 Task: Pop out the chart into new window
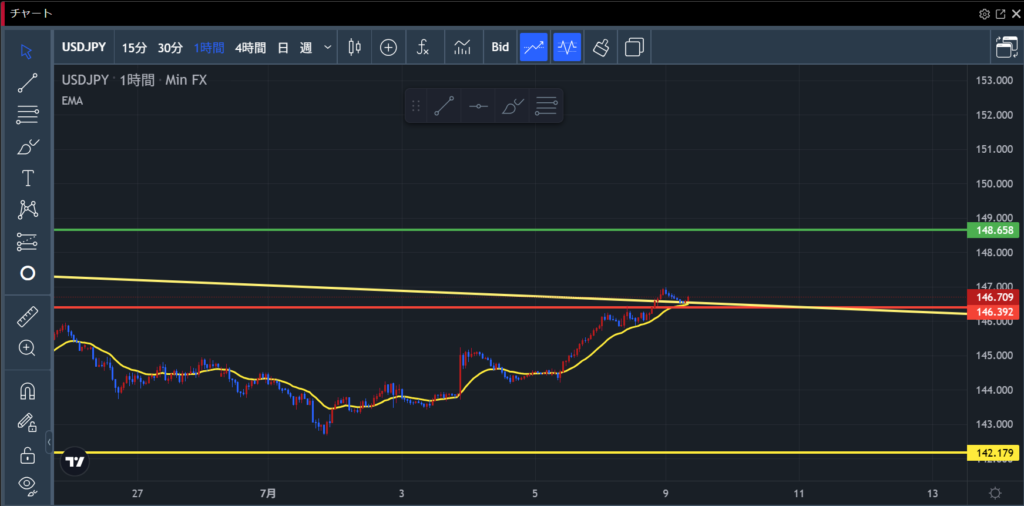(1001, 14)
